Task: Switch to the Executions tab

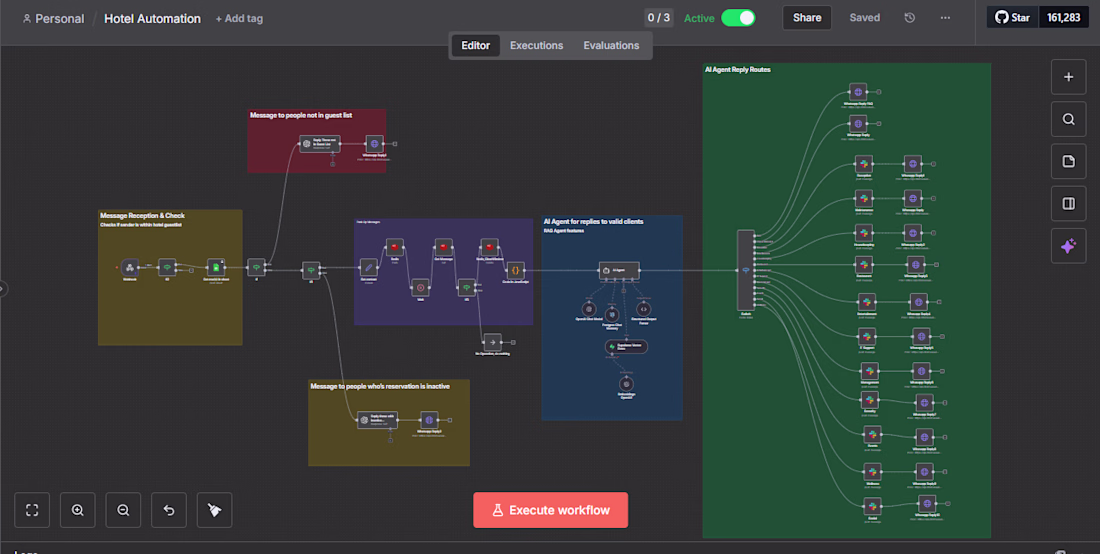Action: [537, 46]
